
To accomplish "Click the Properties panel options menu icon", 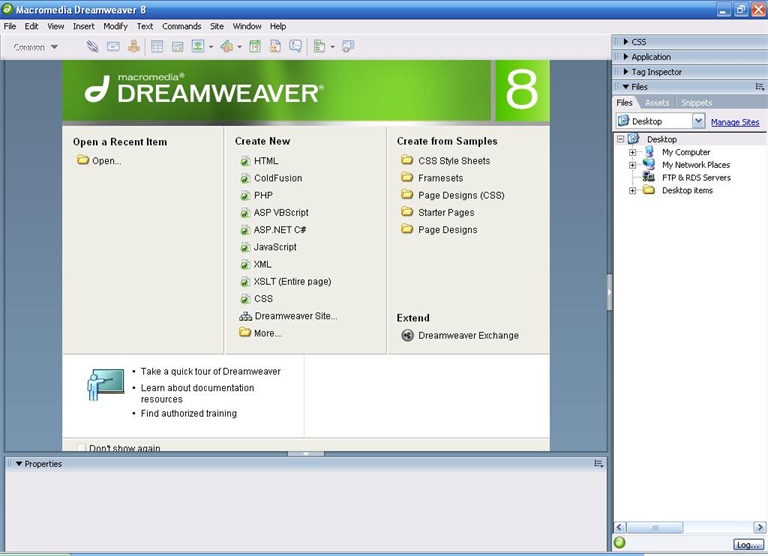I will click(599, 463).
